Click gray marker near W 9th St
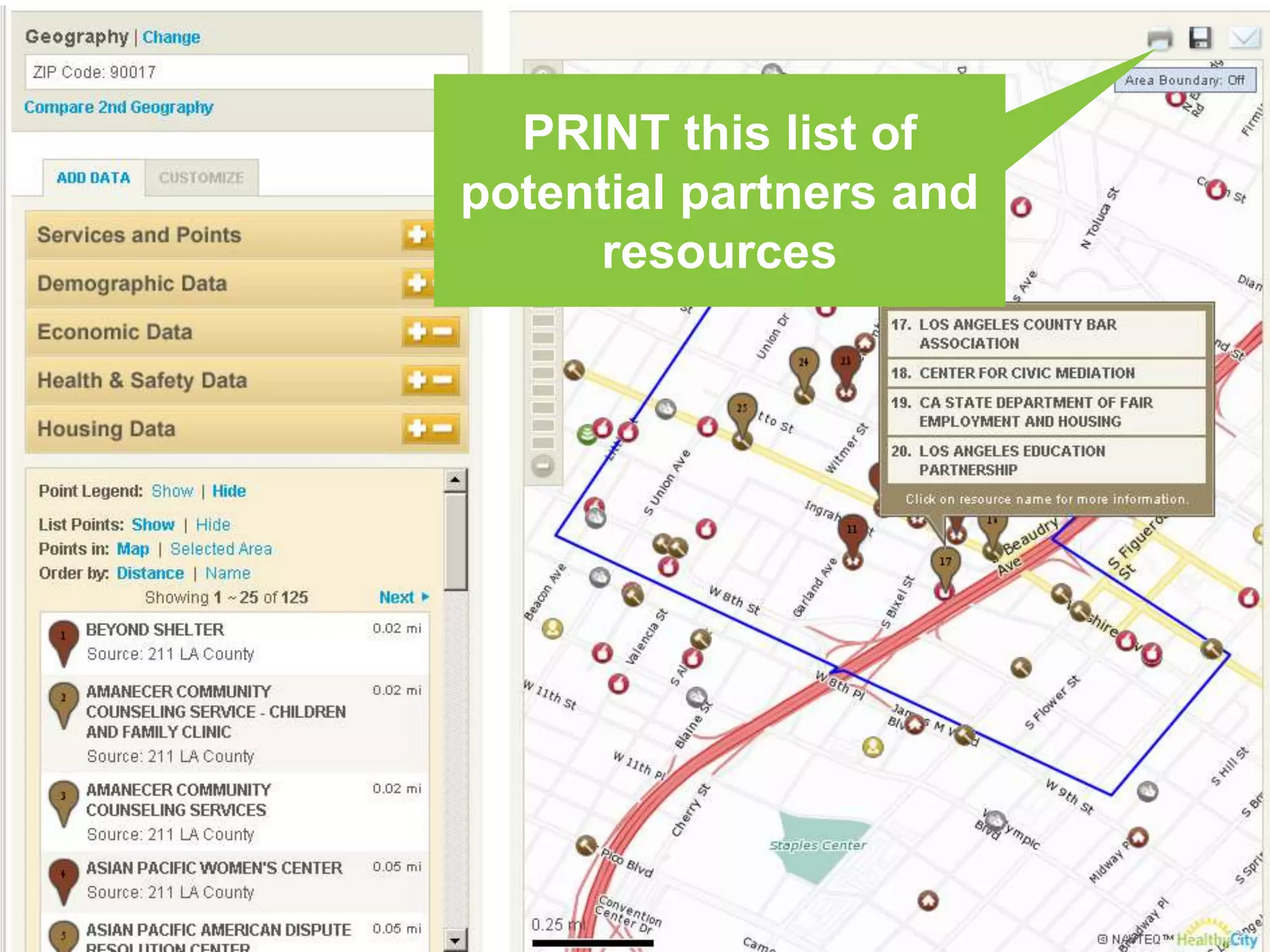This screenshot has width=1270, height=952. tap(1147, 791)
